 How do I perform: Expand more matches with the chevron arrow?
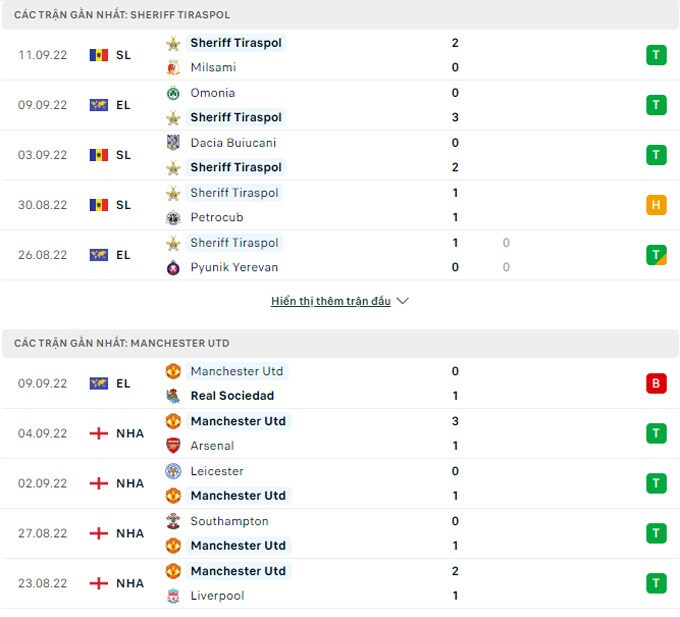click(403, 301)
